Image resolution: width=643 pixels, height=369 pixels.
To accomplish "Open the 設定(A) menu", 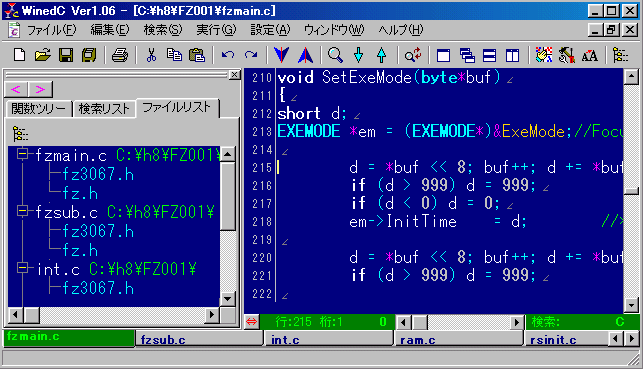I will tap(270, 30).
